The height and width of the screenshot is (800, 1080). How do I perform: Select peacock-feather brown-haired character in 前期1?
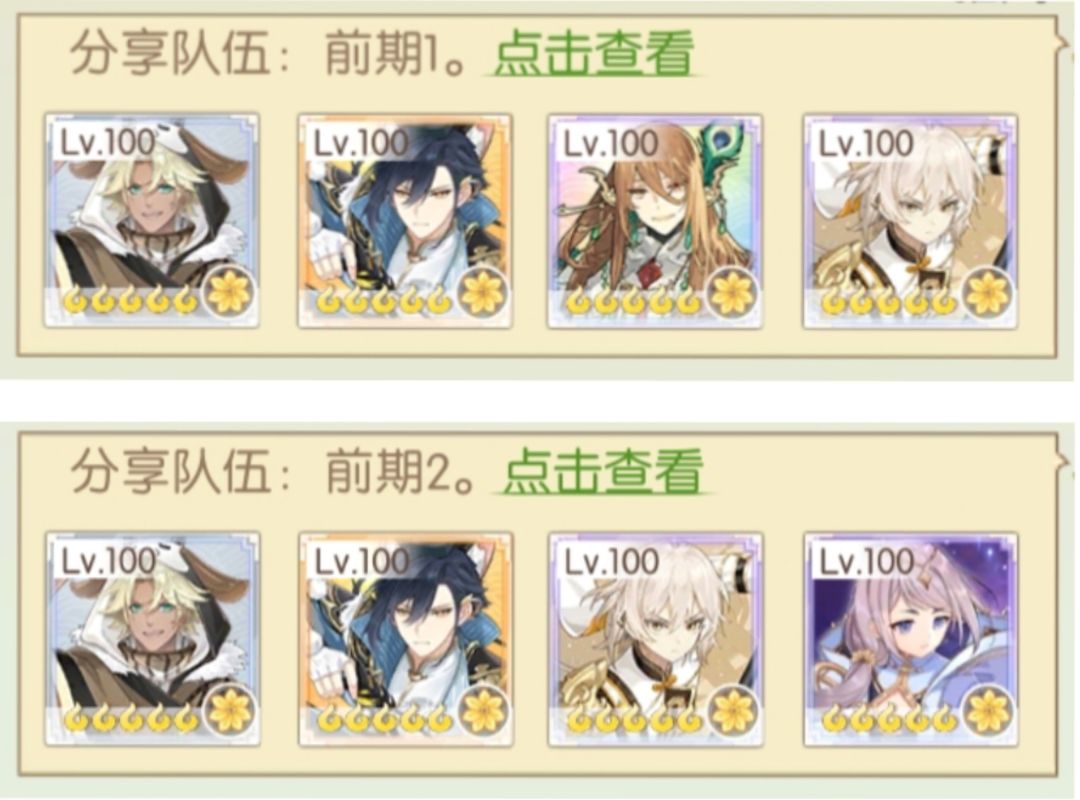point(655,220)
